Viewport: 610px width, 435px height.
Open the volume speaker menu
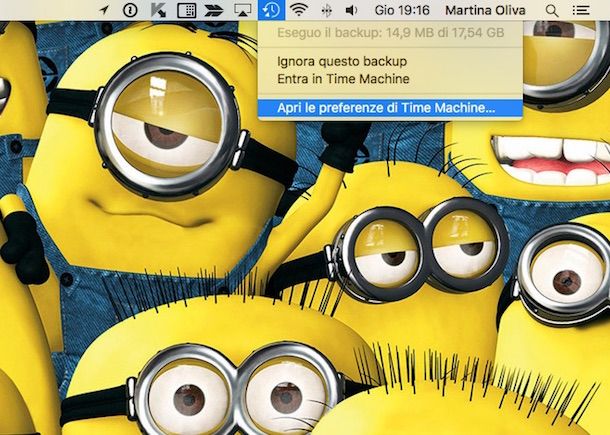[351, 10]
